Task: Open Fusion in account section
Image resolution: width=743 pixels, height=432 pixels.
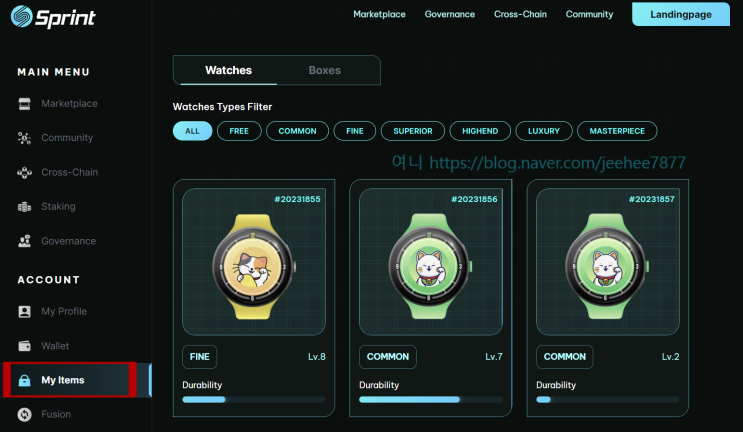Action: pos(56,414)
